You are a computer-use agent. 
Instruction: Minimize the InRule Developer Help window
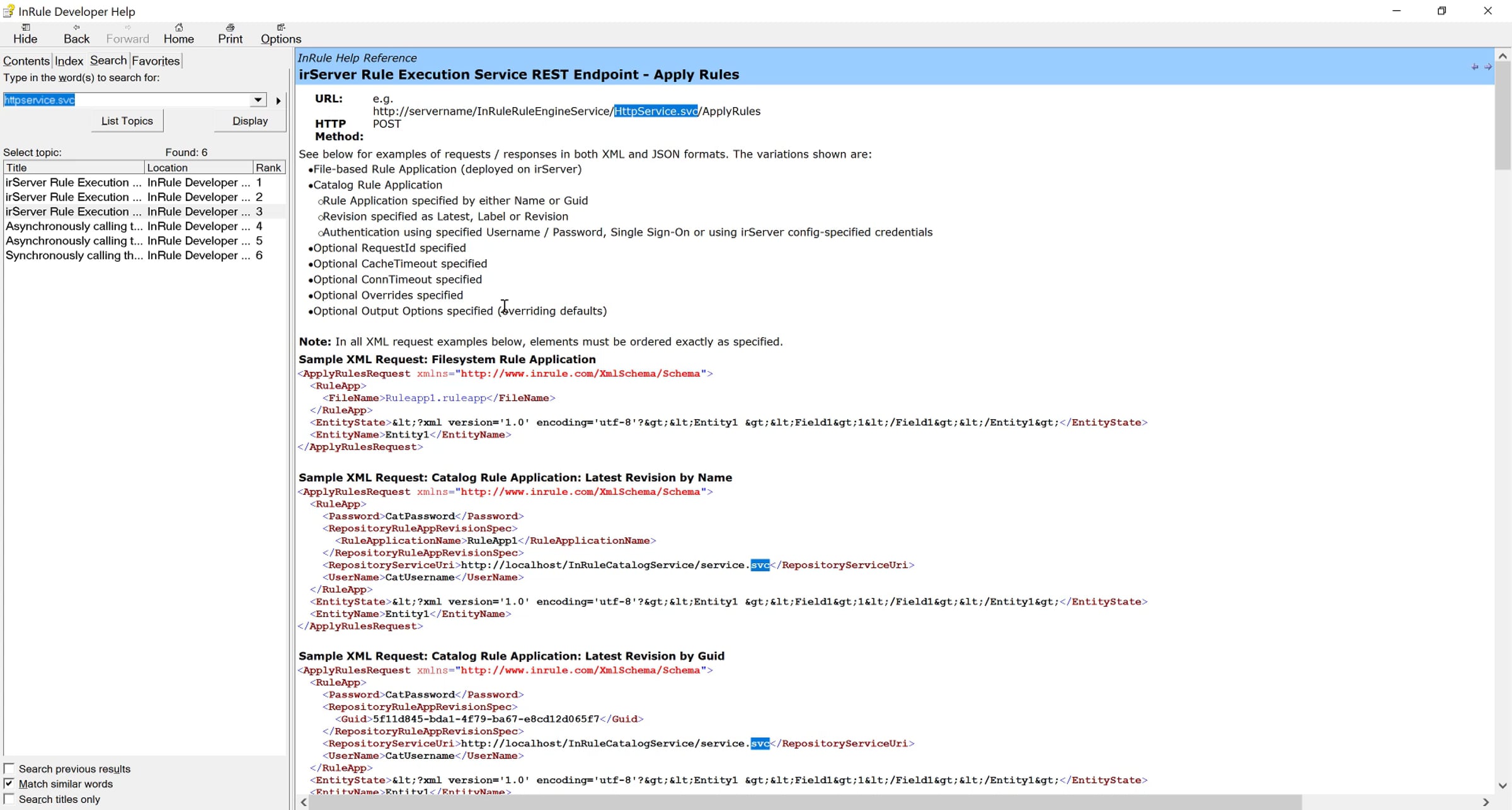(x=1396, y=11)
